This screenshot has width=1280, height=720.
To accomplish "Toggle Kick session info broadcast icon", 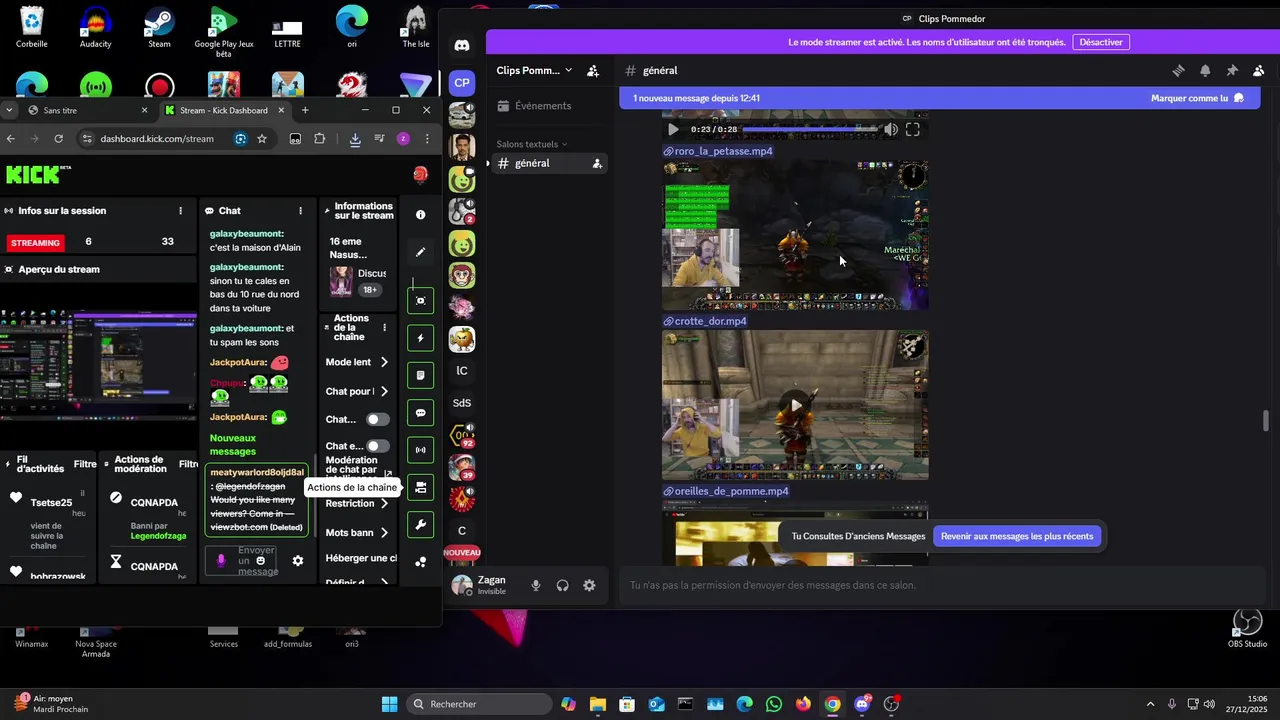I will tap(420, 450).
